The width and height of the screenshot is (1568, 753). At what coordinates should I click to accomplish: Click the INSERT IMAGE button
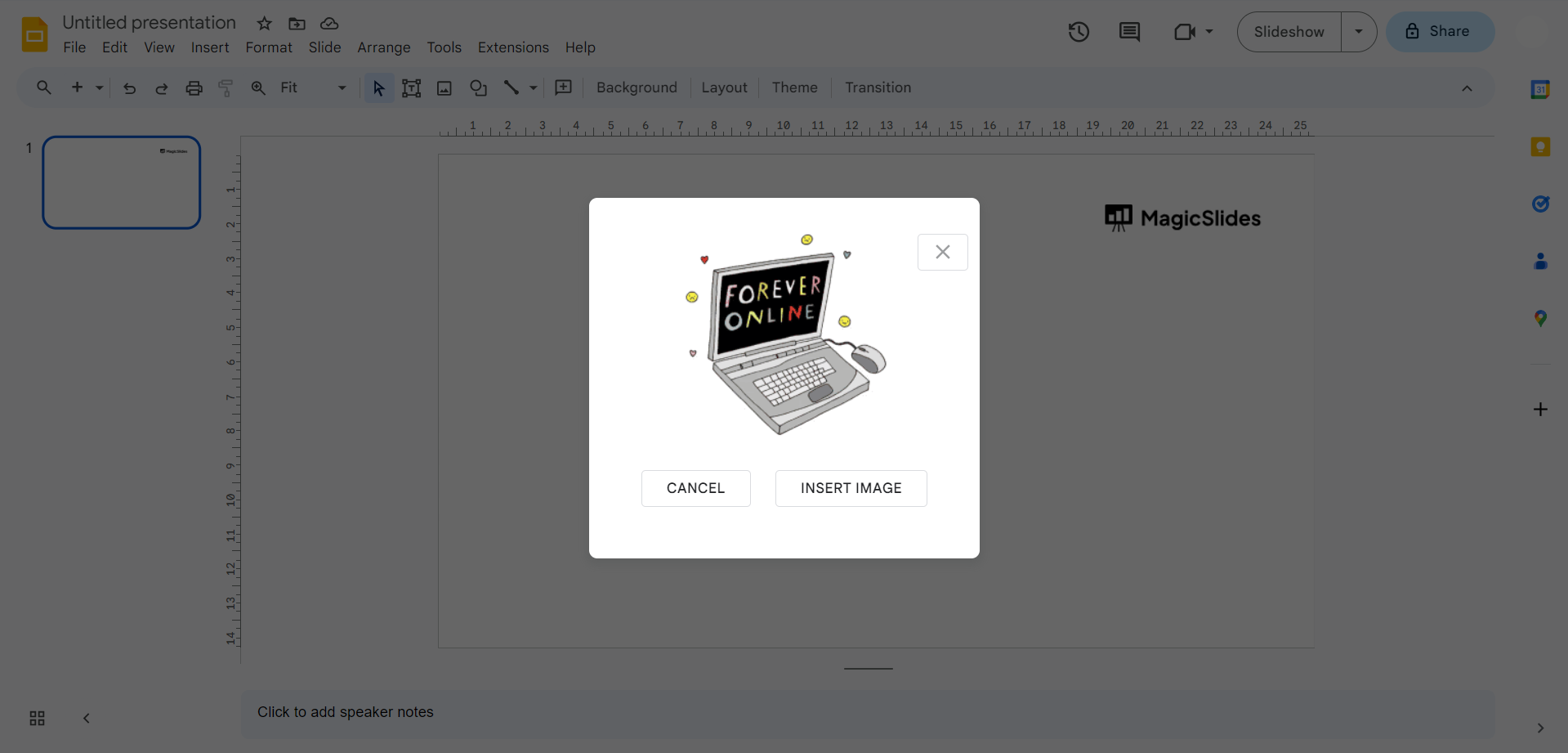[851, 488]
